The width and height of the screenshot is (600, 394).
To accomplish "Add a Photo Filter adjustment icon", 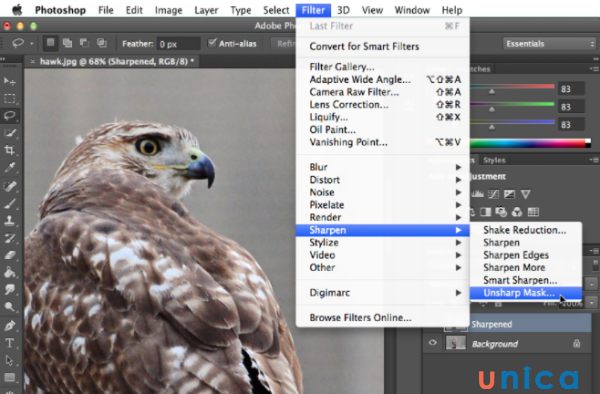I will pos(501,212).
